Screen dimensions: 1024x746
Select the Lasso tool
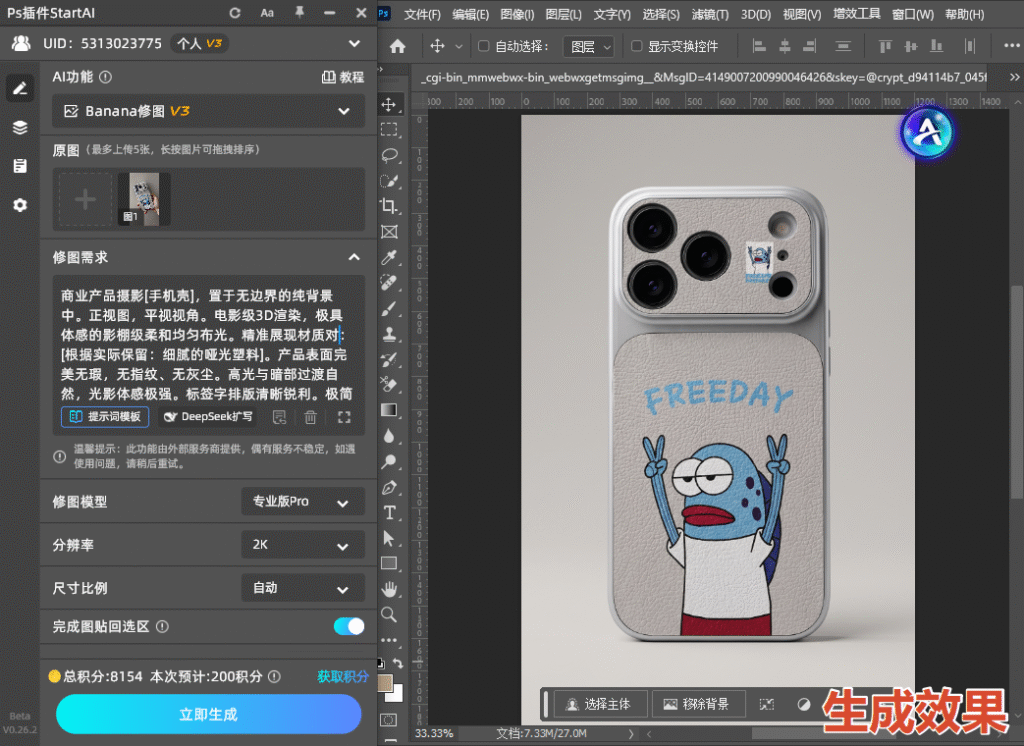tap(389, 155)
